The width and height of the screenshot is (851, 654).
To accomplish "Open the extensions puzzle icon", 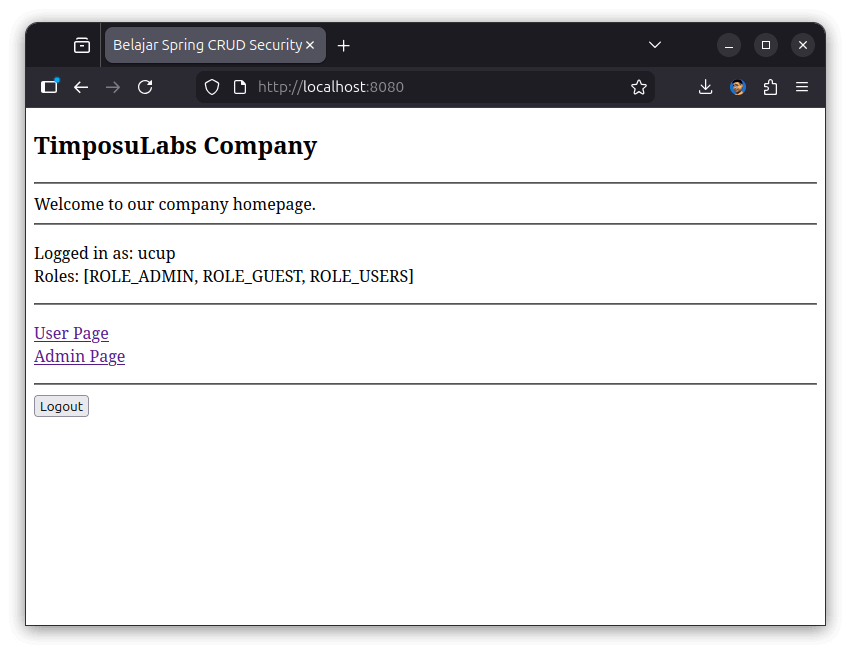I will coord(770,87).
